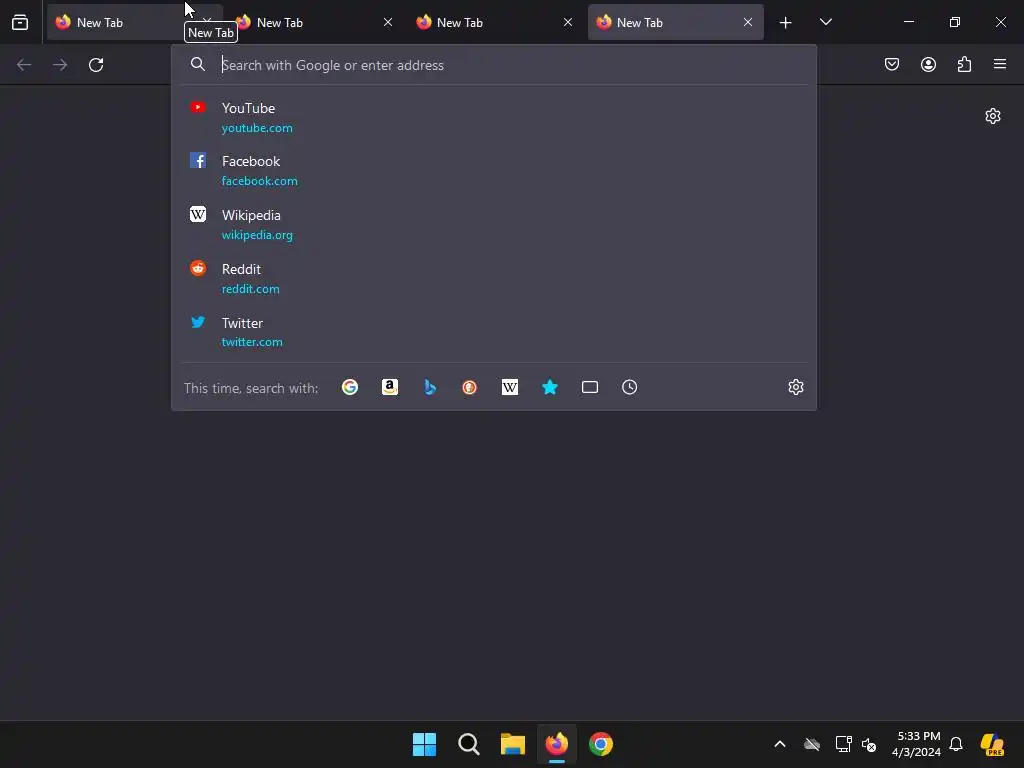The height and width of the screenshot is (768, 1024).
Task: Search in open Tabs icon
Action: tap(590, 387)
